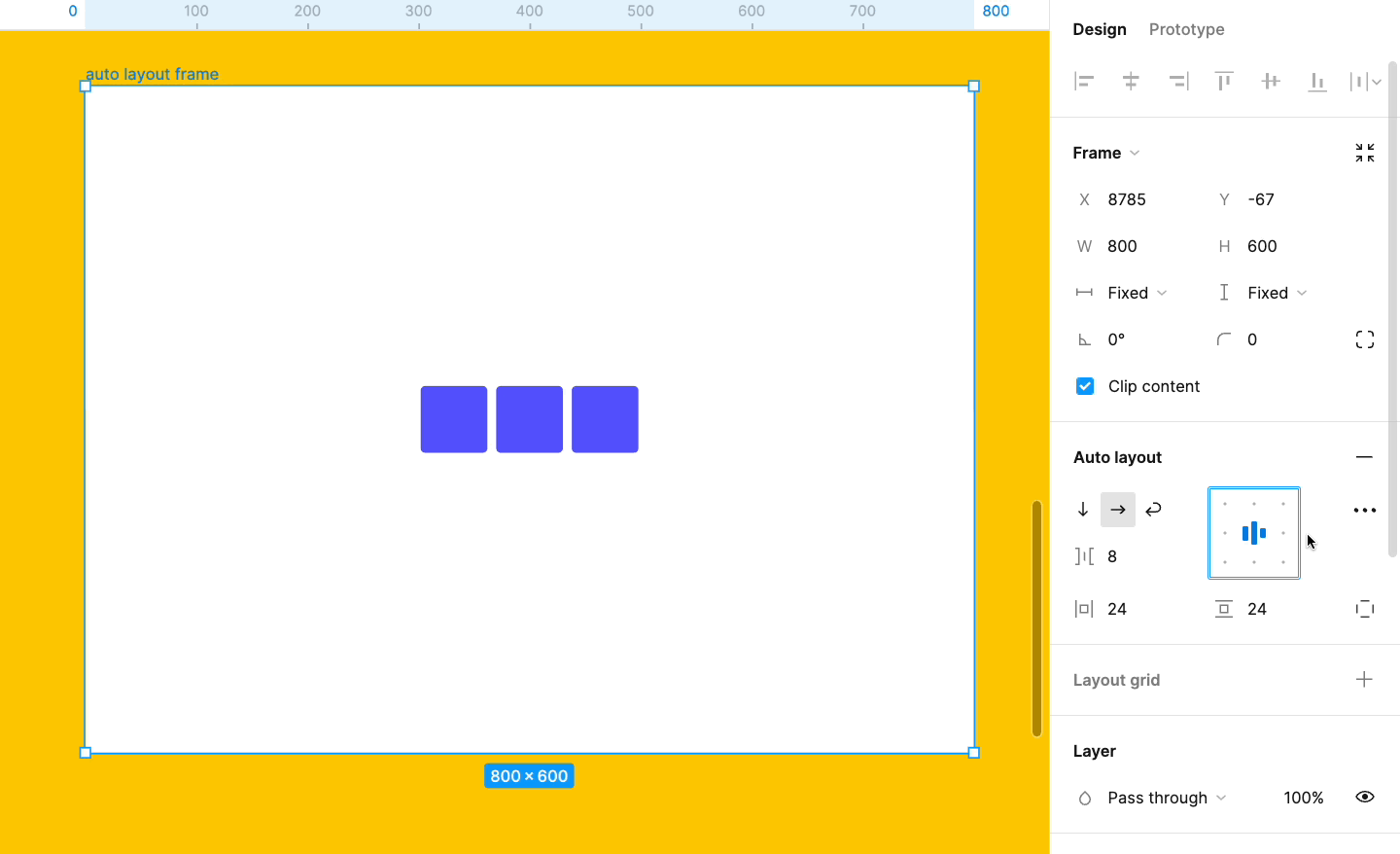1400x854 pixels.
Task: Click the bottom-right alignment dot
Action: [1283, 562]
